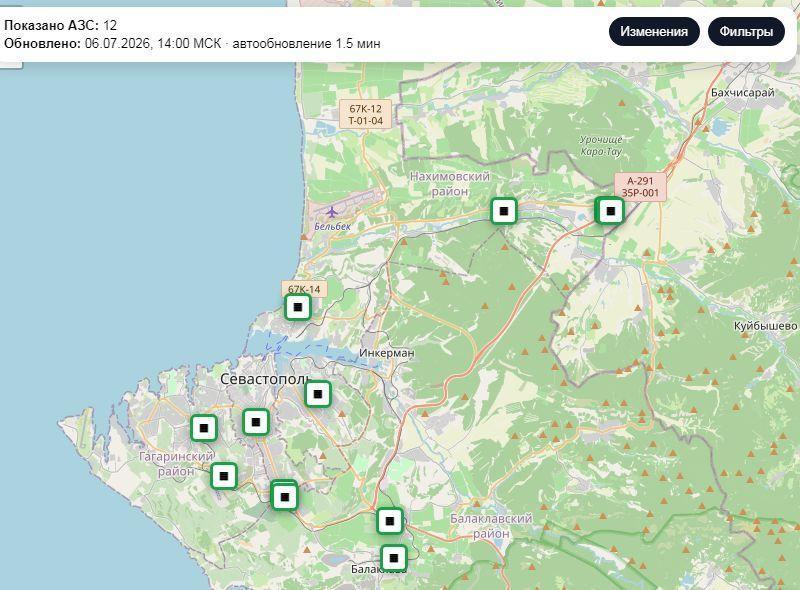Screen dimensions: 800x590
Task: Click the station marker northeast of Севастополь label
Action: click(318, 394)
